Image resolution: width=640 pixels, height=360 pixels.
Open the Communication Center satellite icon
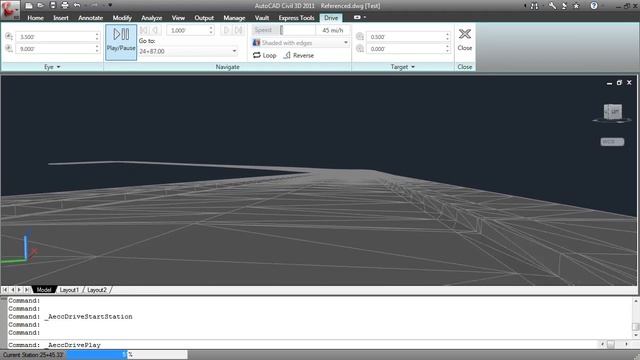coord(564,6)
